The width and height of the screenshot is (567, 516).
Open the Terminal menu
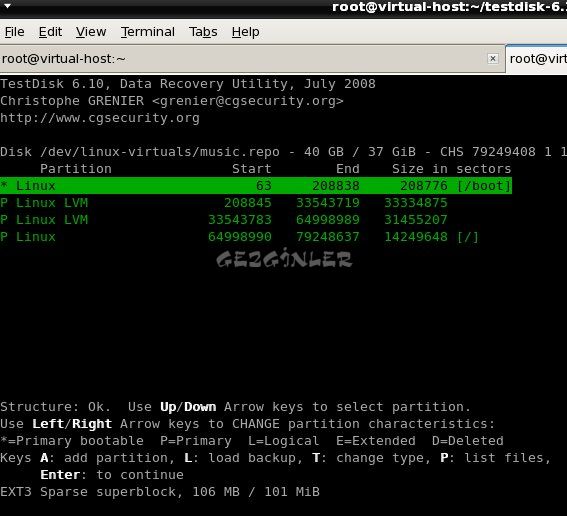click(148, 32)
